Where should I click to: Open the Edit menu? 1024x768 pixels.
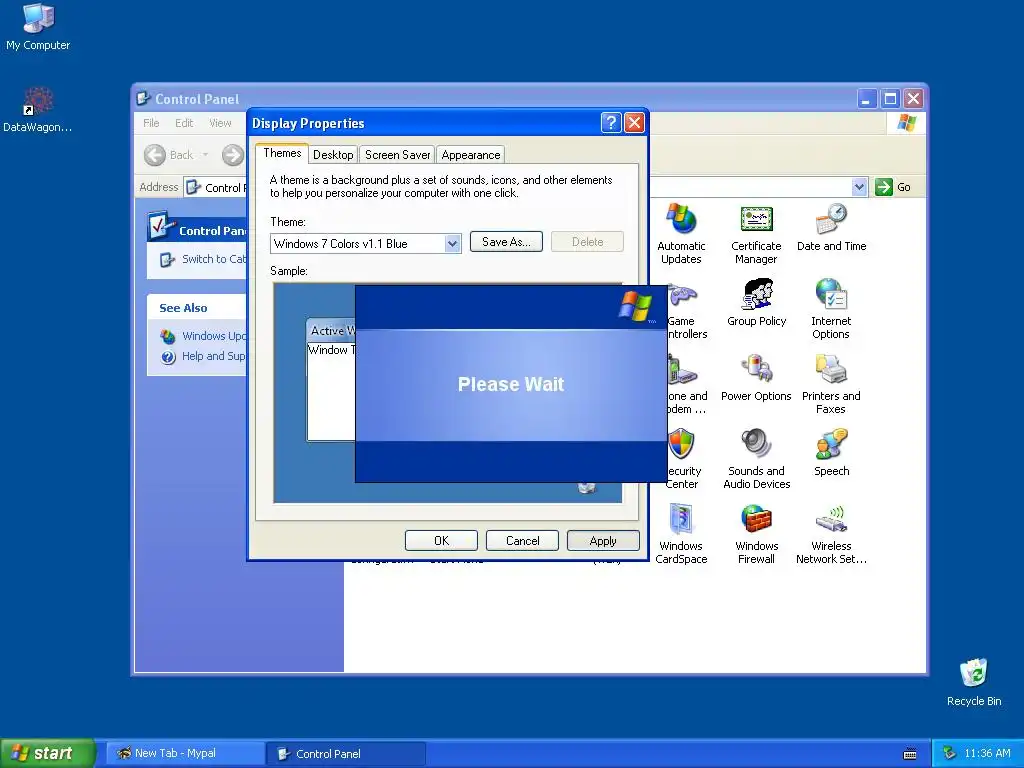184,123
